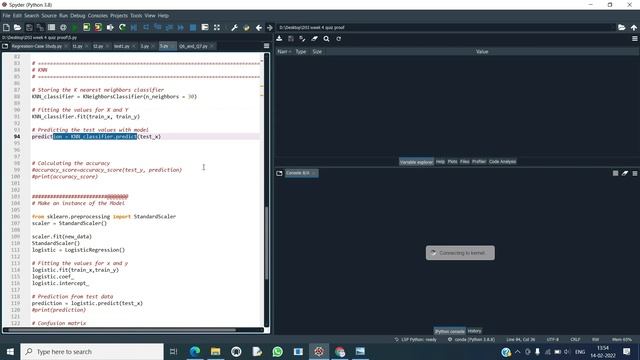Browse working directory folder icon
The image size is (640, 360).
click(622, 27)
